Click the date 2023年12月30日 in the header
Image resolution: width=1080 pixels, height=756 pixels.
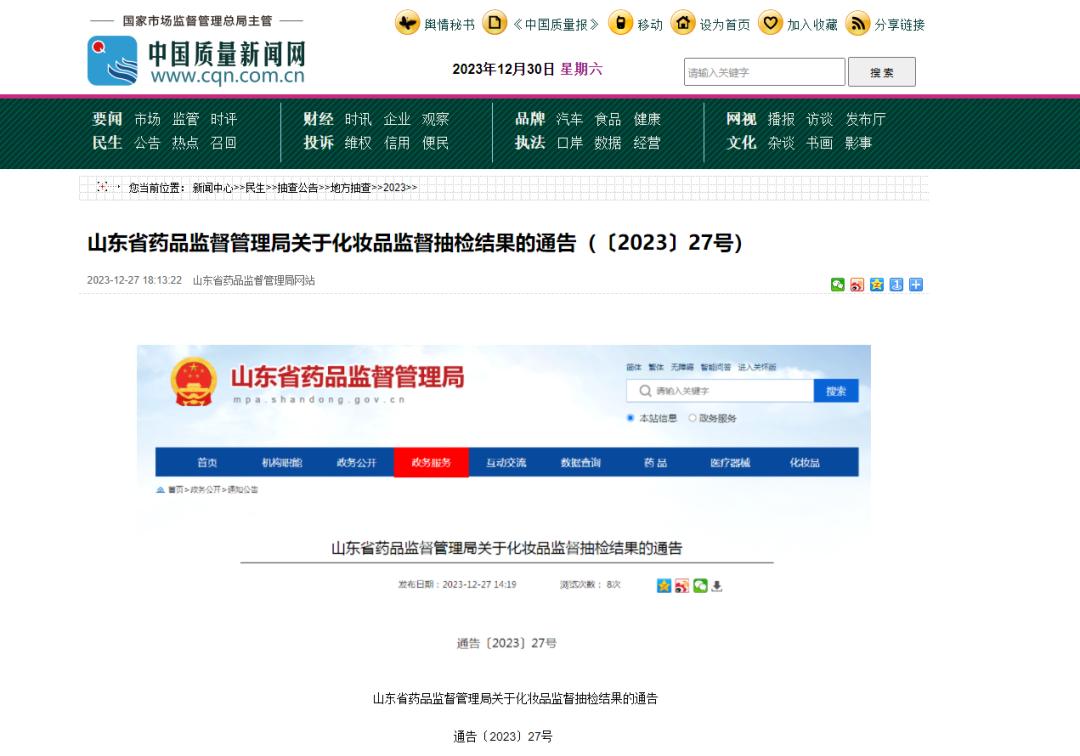pos(503,69)
